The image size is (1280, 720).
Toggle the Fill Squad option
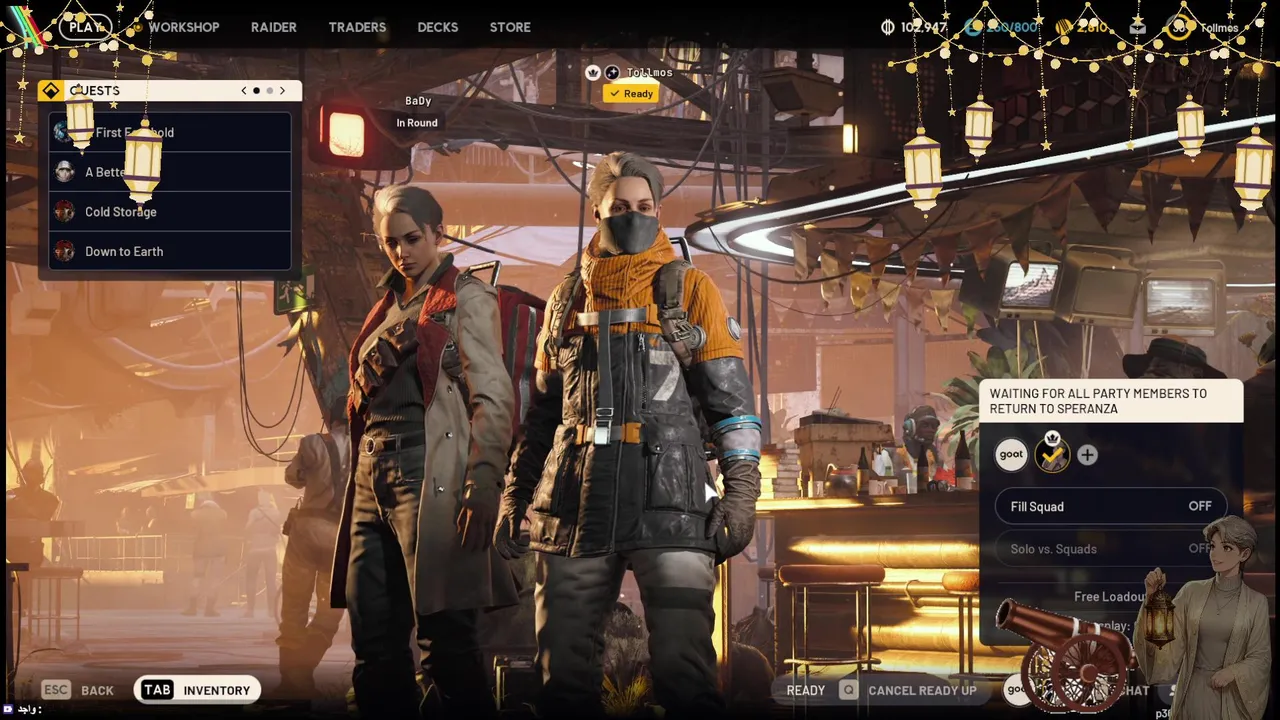tap(1111, 507)
